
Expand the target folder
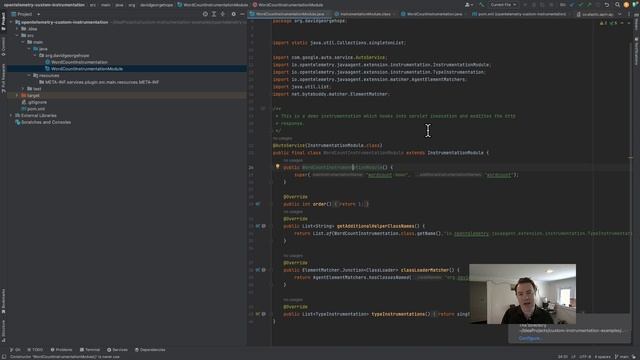coord(17,96)
